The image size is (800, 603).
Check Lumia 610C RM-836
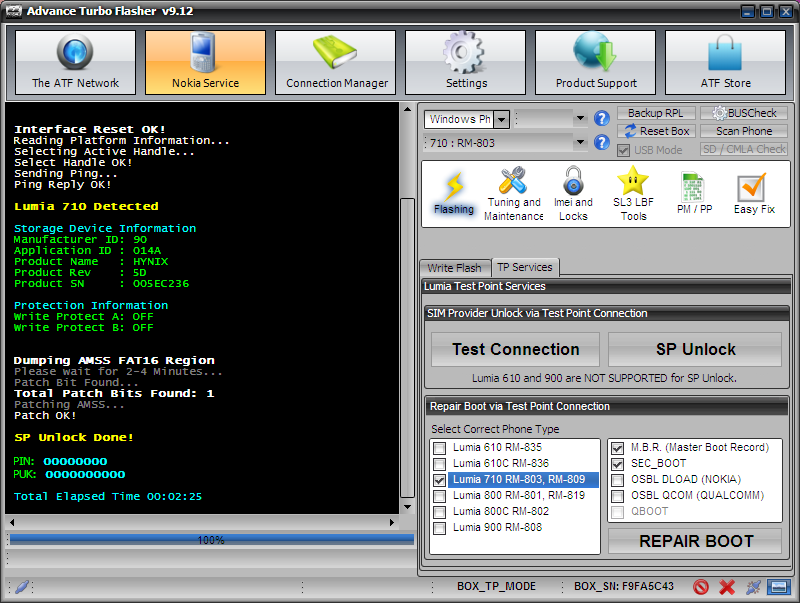[439, 464]
